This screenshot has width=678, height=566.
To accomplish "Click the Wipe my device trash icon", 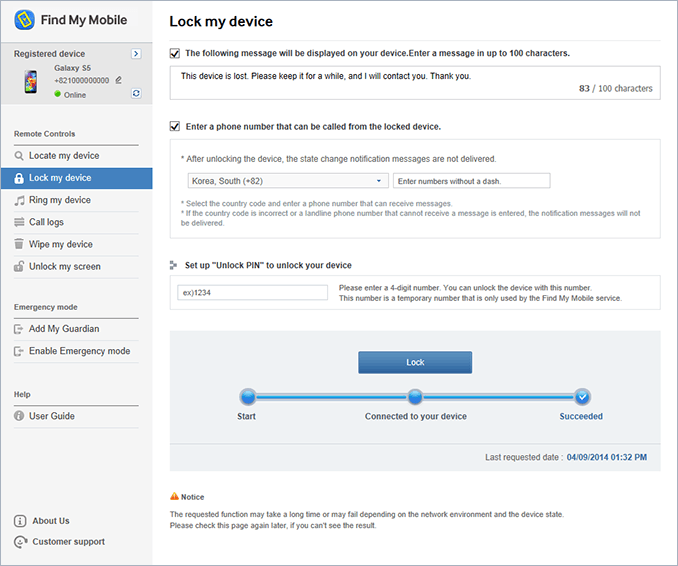I will [20, 244].
